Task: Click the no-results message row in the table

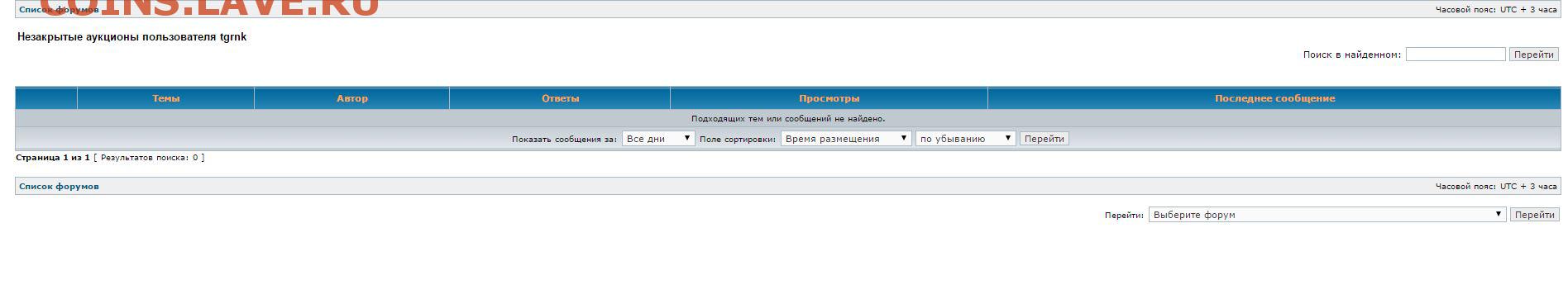Action: (788, 119)
